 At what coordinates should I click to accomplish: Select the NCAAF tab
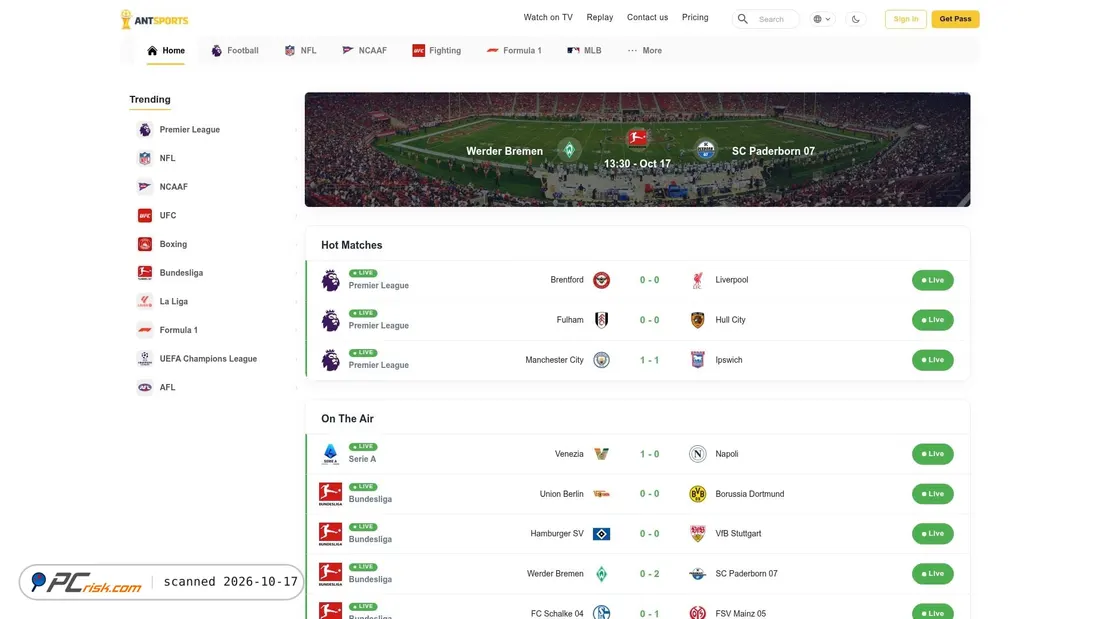click(365, 51)
